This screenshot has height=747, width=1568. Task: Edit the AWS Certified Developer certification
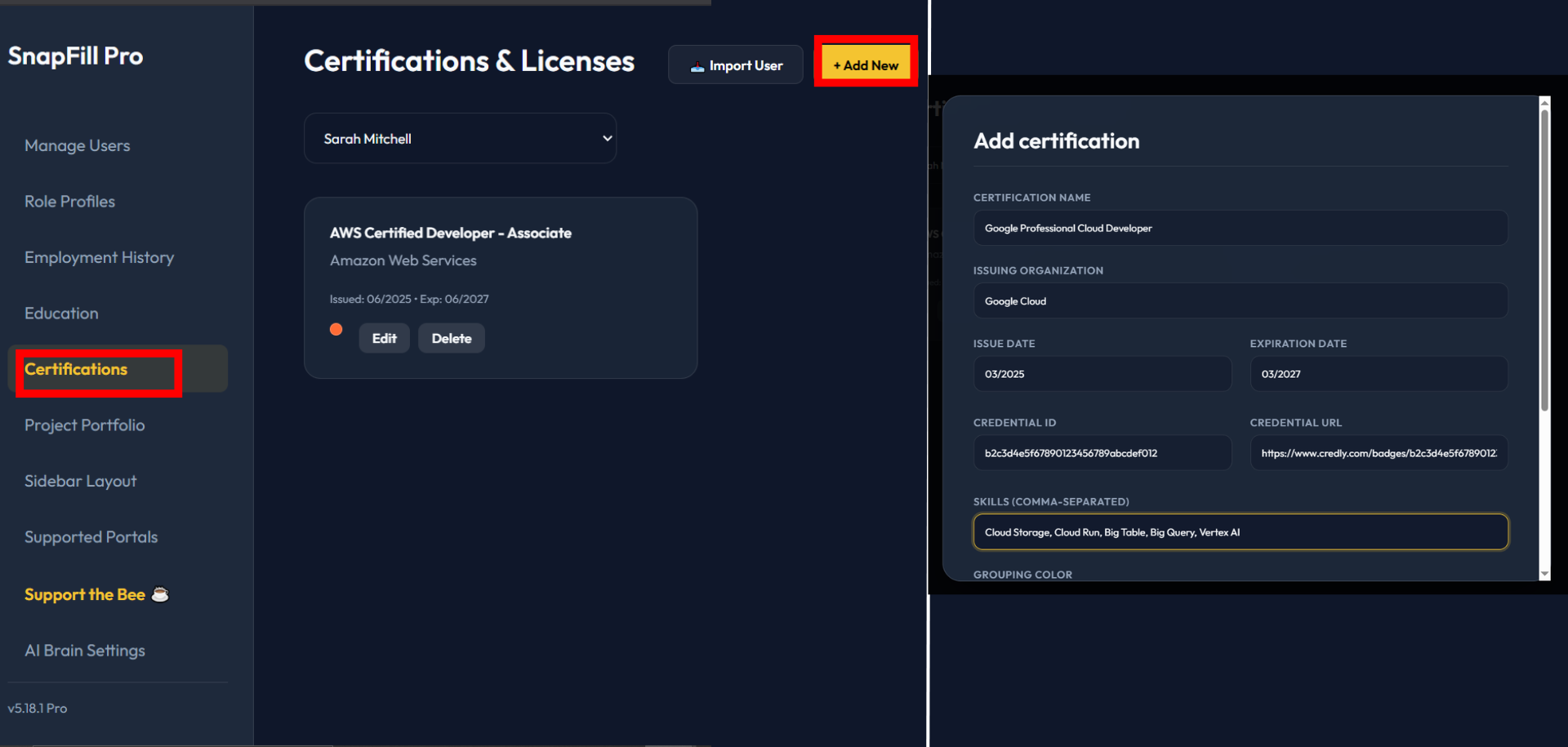tap(384, 337)
